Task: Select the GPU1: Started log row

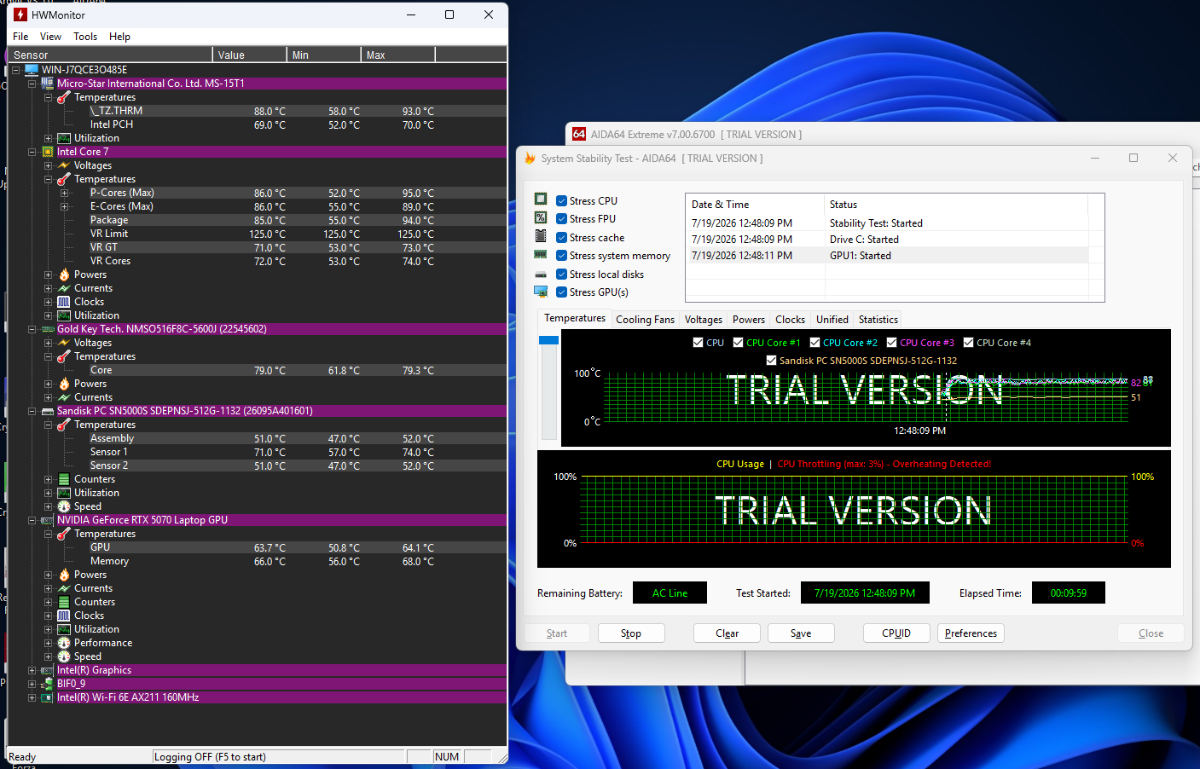Action: pyautogui.click(x=887, y=255)
